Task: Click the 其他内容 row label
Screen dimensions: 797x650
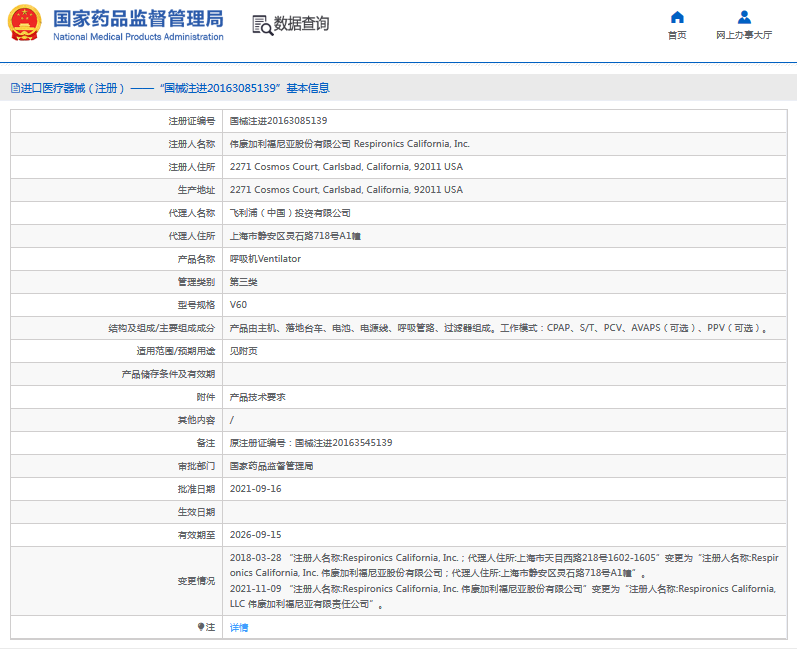Action: [196, 420]
